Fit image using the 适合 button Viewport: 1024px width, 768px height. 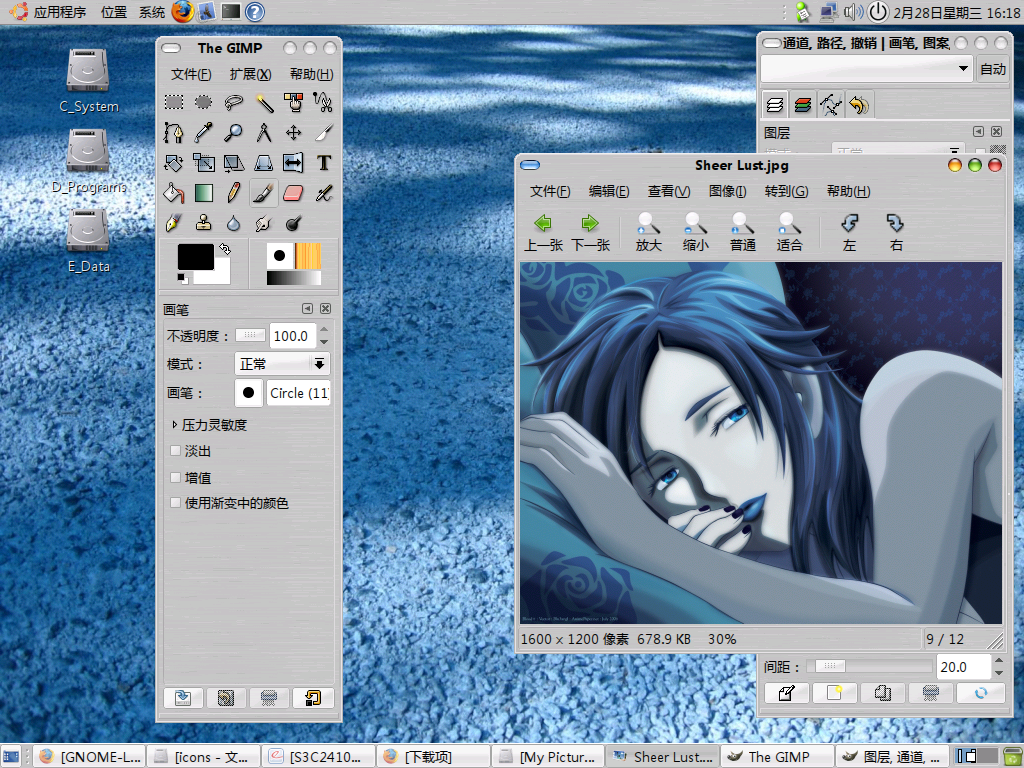click(790, 232)
